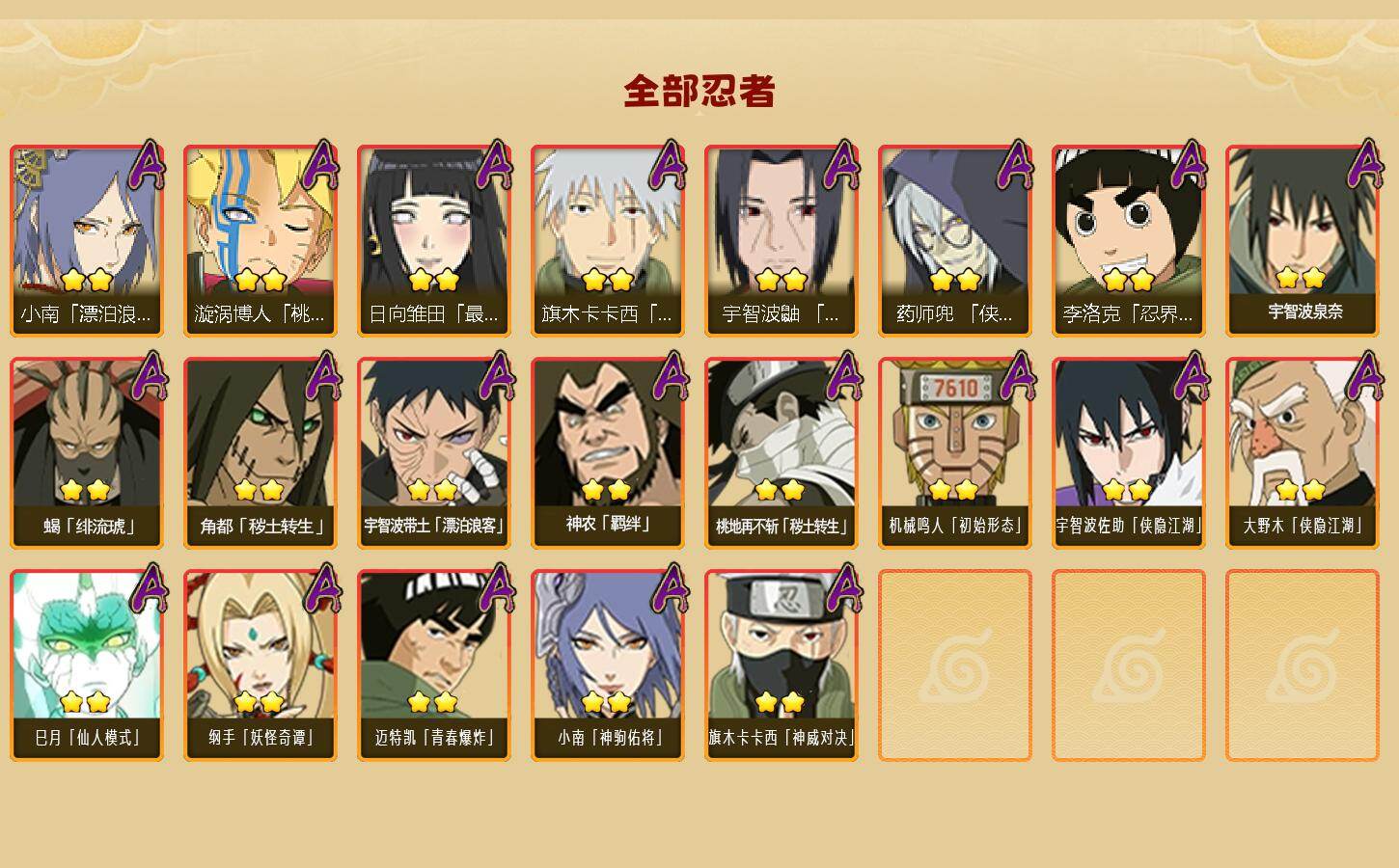Select the 小南「神驹佑将」 card
Image resolution: width=1399 pixels, height=868 pixels.
(x=608, y=665)
